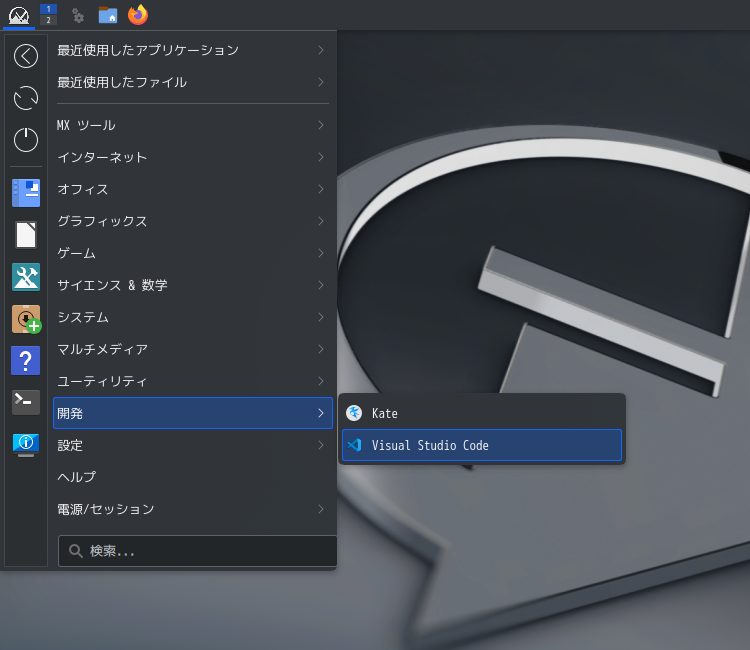750x650 pixels.
Task: Click the restart circular arrows icon
Action: tap(26, 98)
